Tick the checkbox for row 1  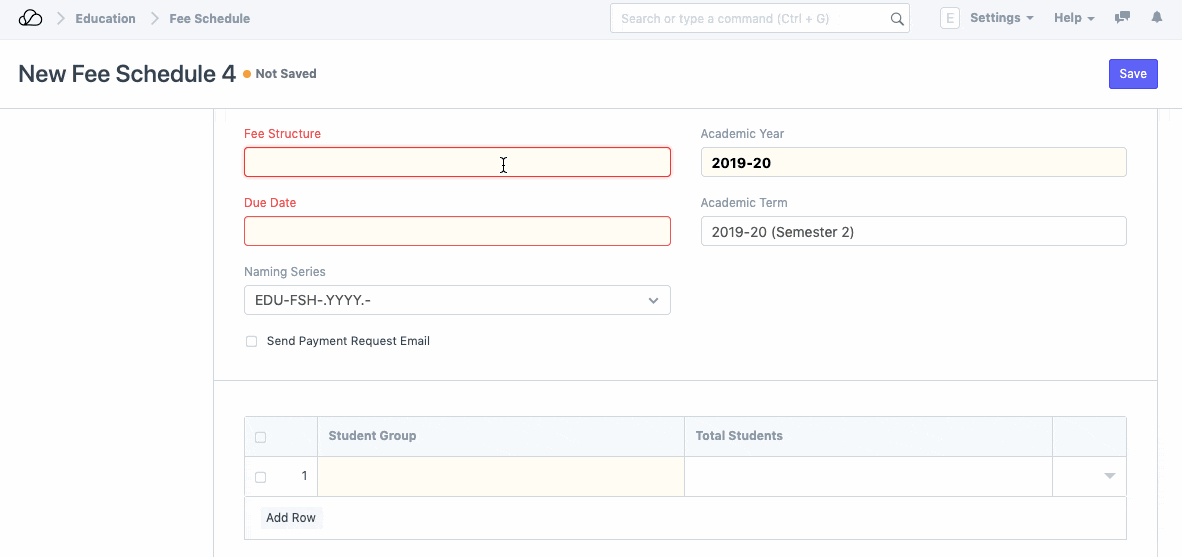coord(261,477)
